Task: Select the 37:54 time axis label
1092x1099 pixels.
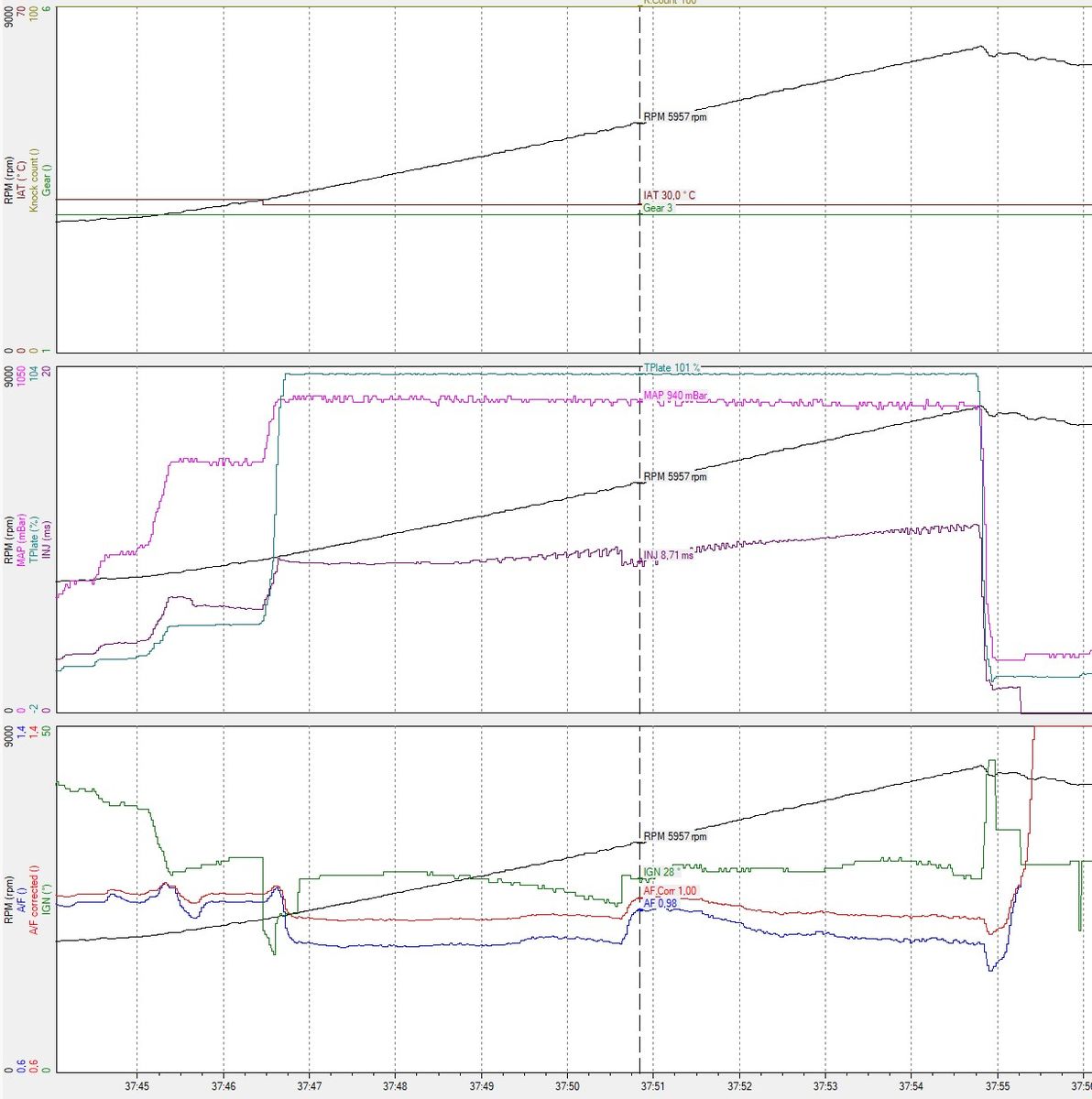Action: click(x=911, y=1086)
